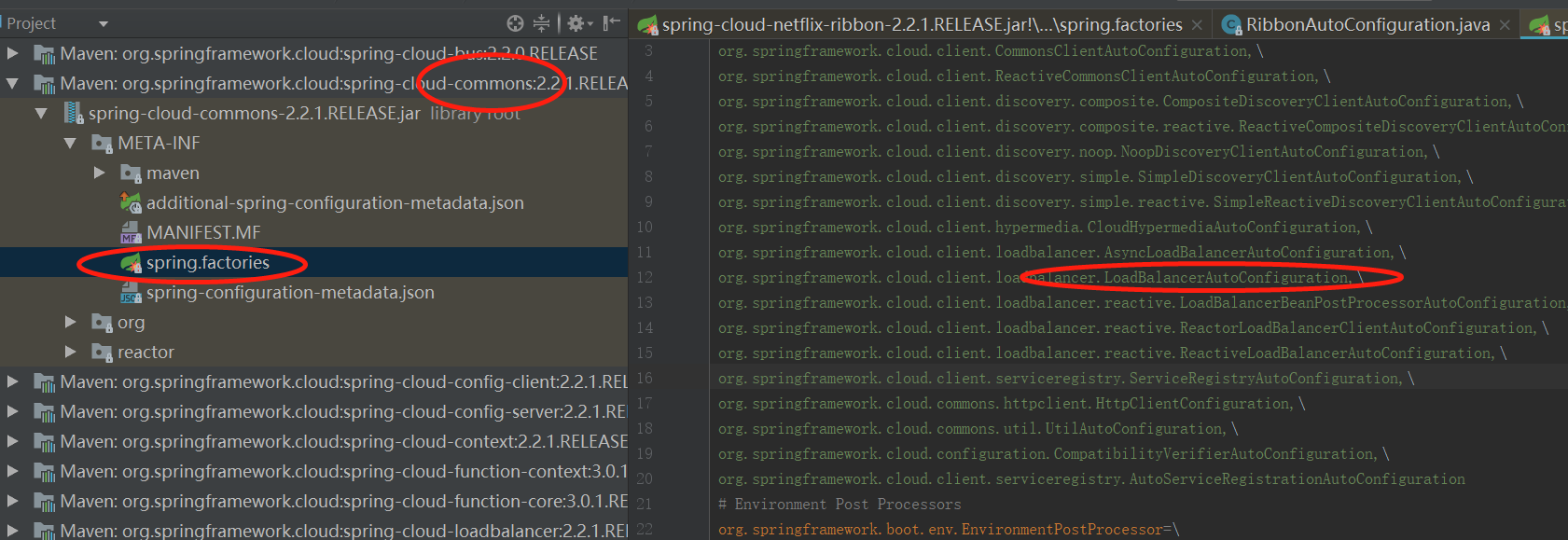1568x540 pixels.
Task: Click the Scroll from Source target icon
Action: coord(515,23)
